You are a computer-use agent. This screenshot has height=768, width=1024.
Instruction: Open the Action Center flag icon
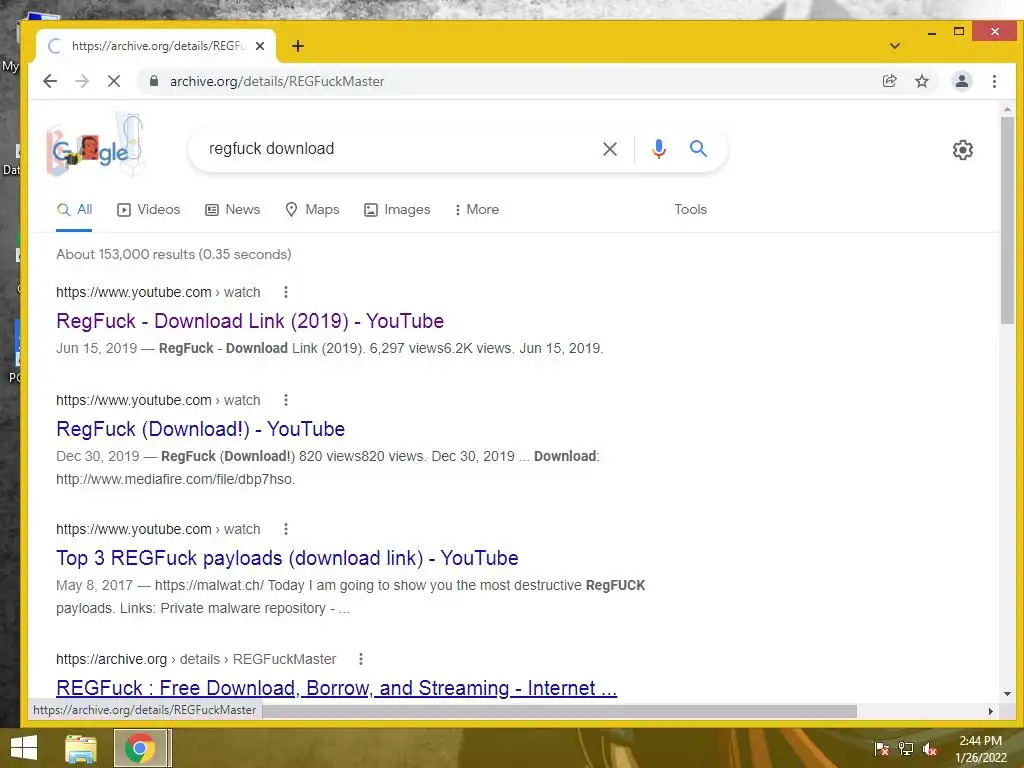click(881, 749)
